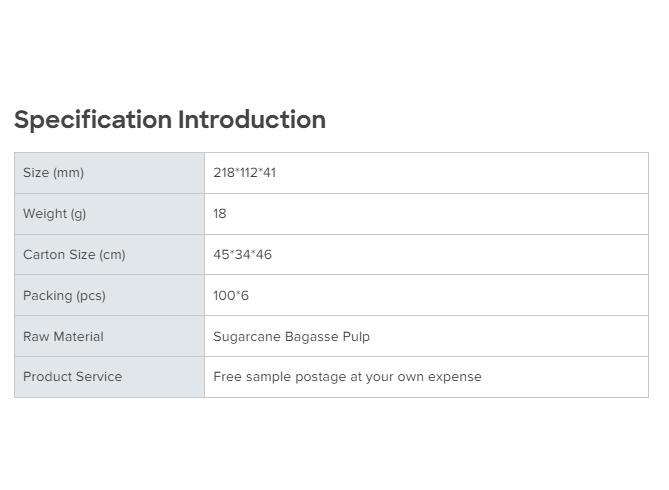Click the weight value 18
The height and width of the screenshot is (490, 669).
pos(220,214)
